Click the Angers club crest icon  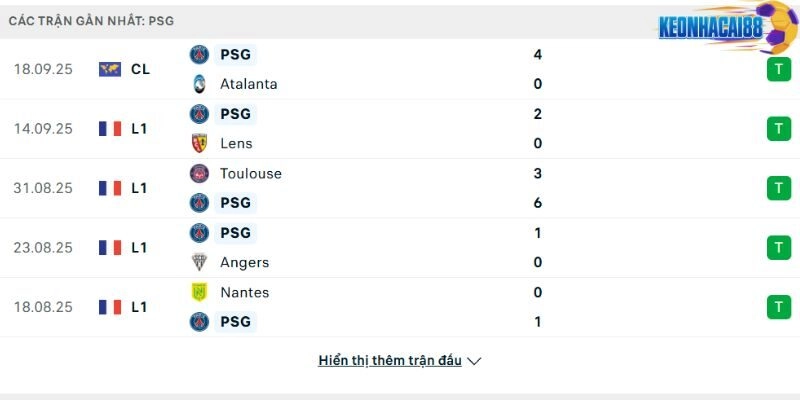(199, 262)
